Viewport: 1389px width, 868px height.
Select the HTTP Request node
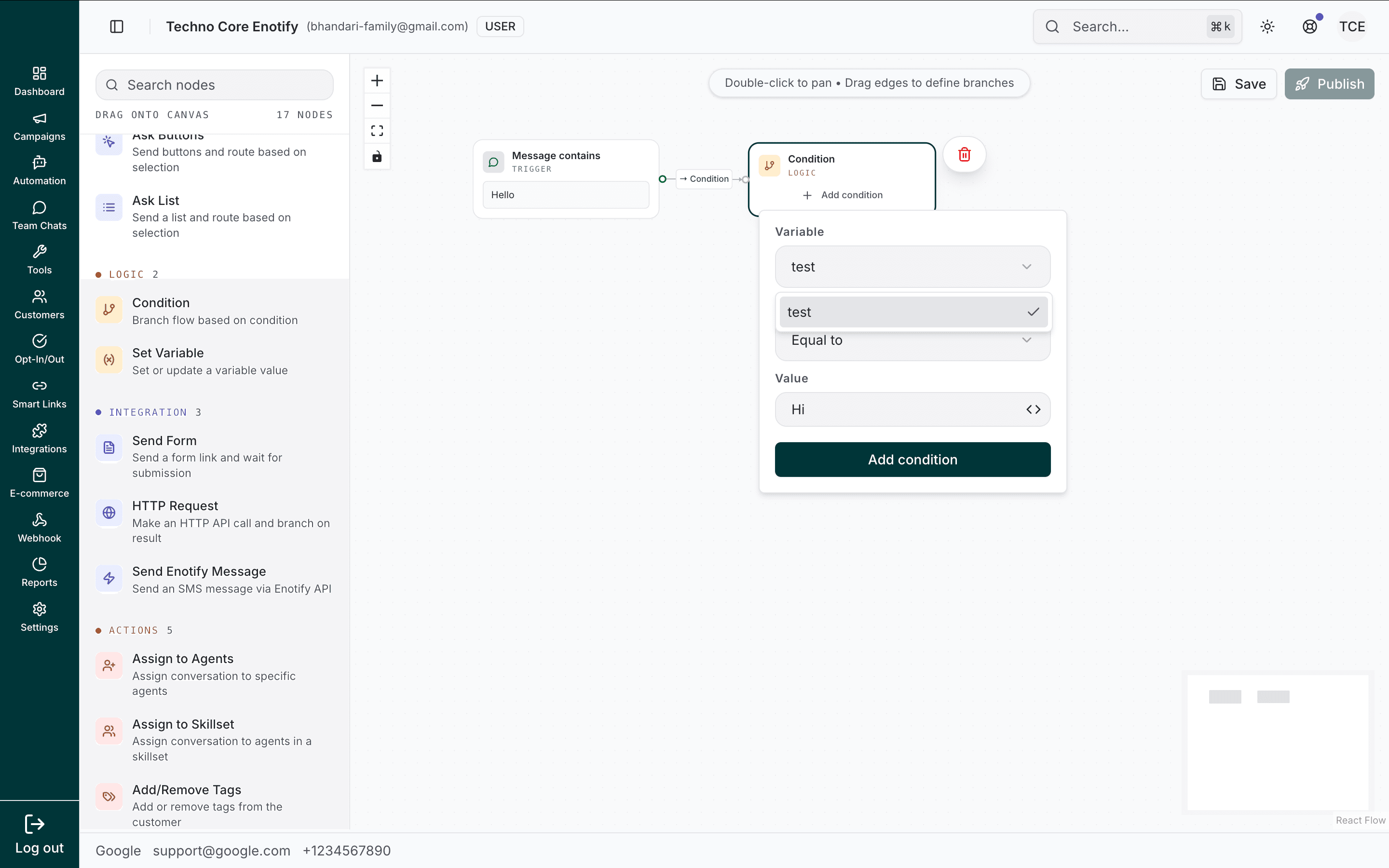(x=215, y=522)
